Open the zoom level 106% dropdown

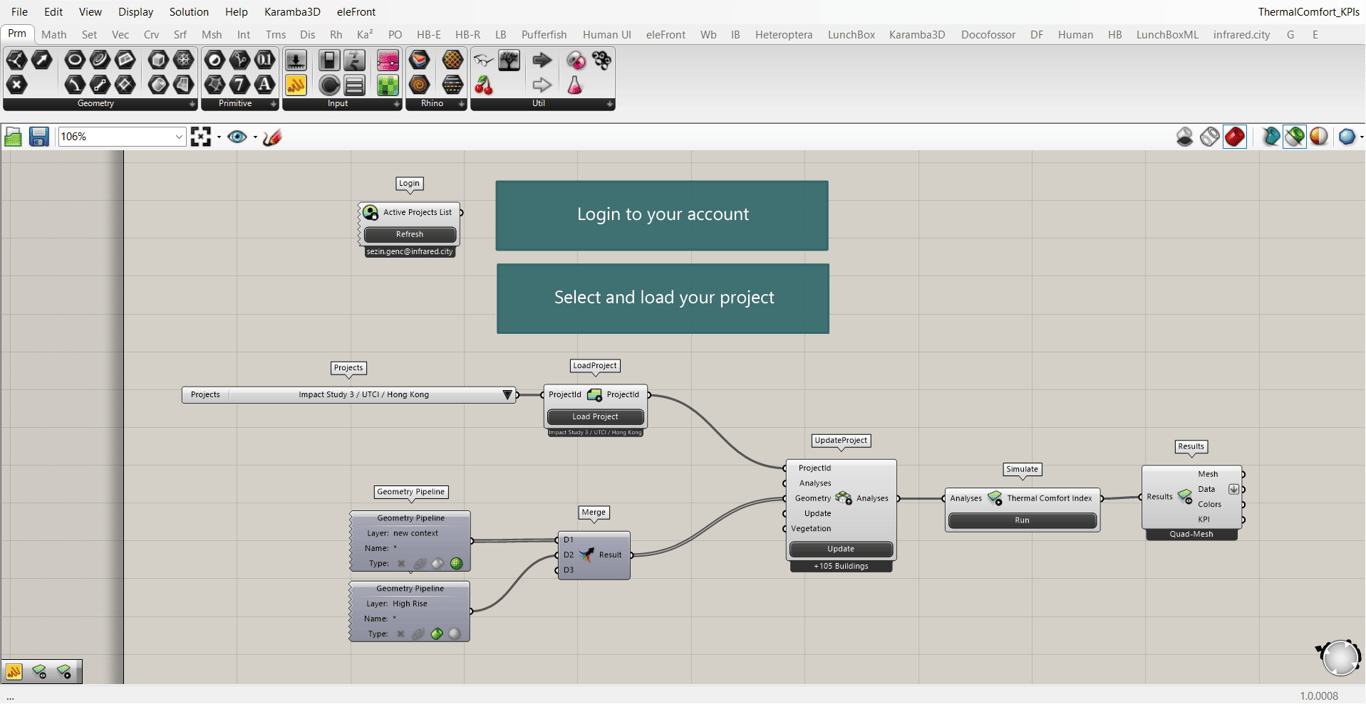(179, 137)
